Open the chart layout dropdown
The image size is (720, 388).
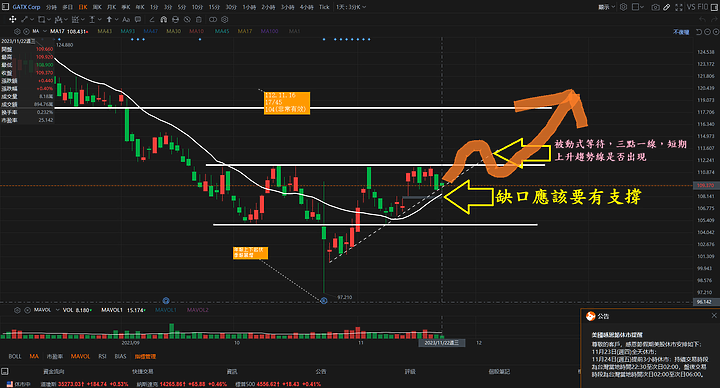[x=638, y=7]
